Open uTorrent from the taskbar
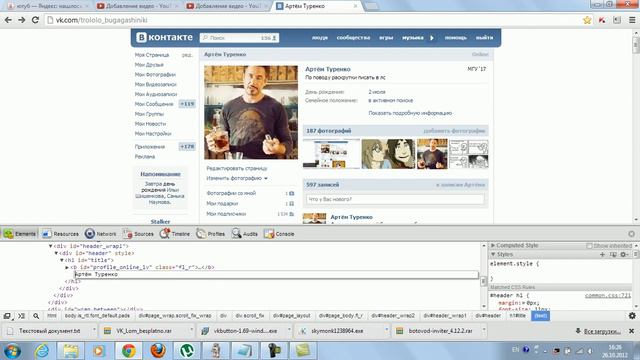 point(187,351)
